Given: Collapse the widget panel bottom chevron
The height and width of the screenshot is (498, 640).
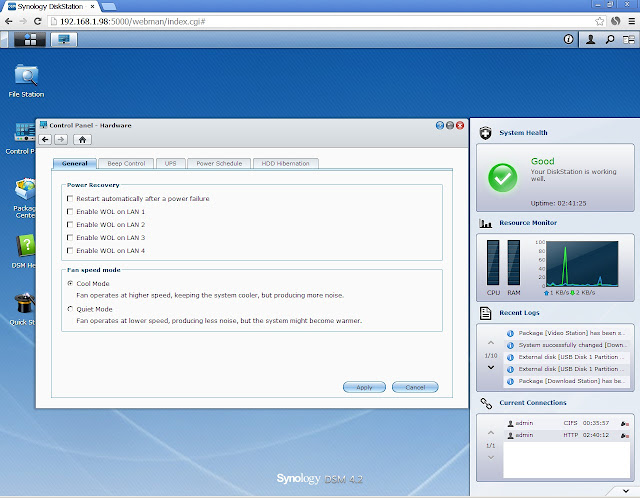Looking at the screenshot, I should (x=626, y=491).
